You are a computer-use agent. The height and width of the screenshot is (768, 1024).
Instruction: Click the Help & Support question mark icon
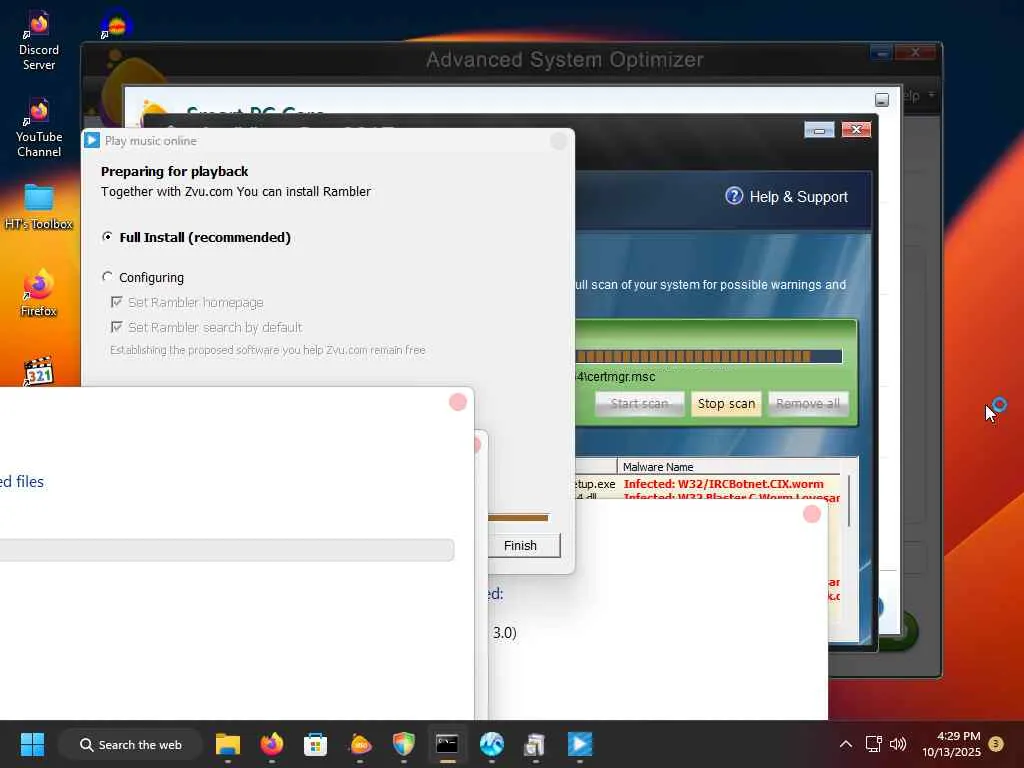[734, 196]
